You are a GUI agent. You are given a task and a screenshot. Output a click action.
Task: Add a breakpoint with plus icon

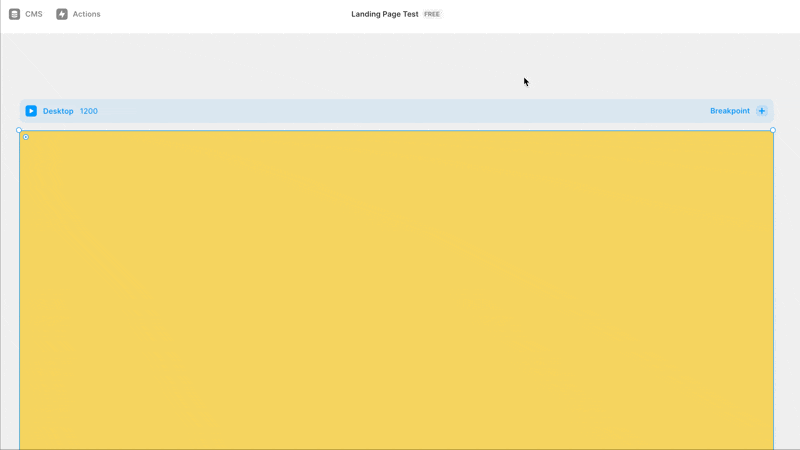(762, 111)
